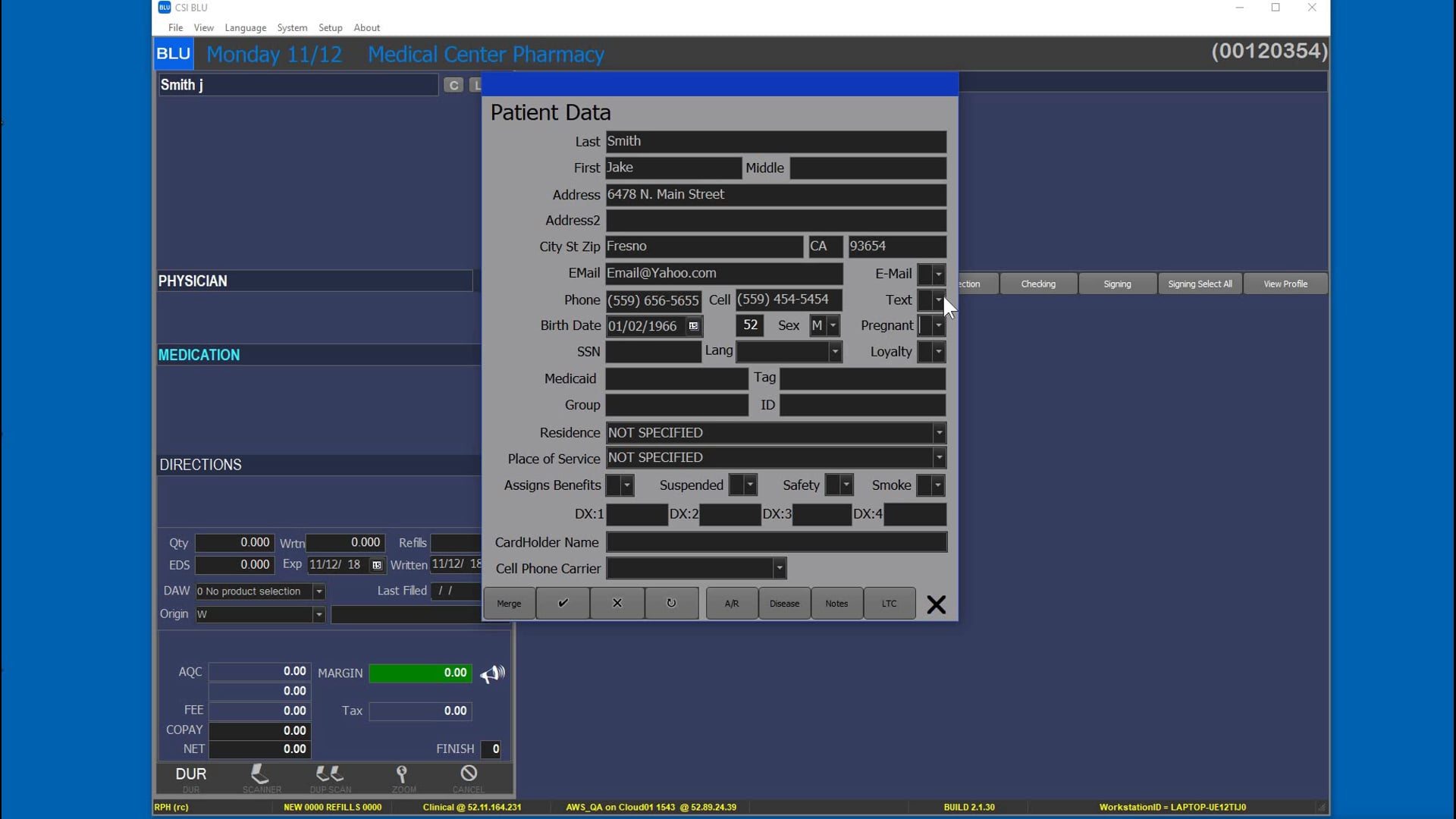Click the EMail address field
The width and height of the screenshot is (1456, 819).
(724, 274)
